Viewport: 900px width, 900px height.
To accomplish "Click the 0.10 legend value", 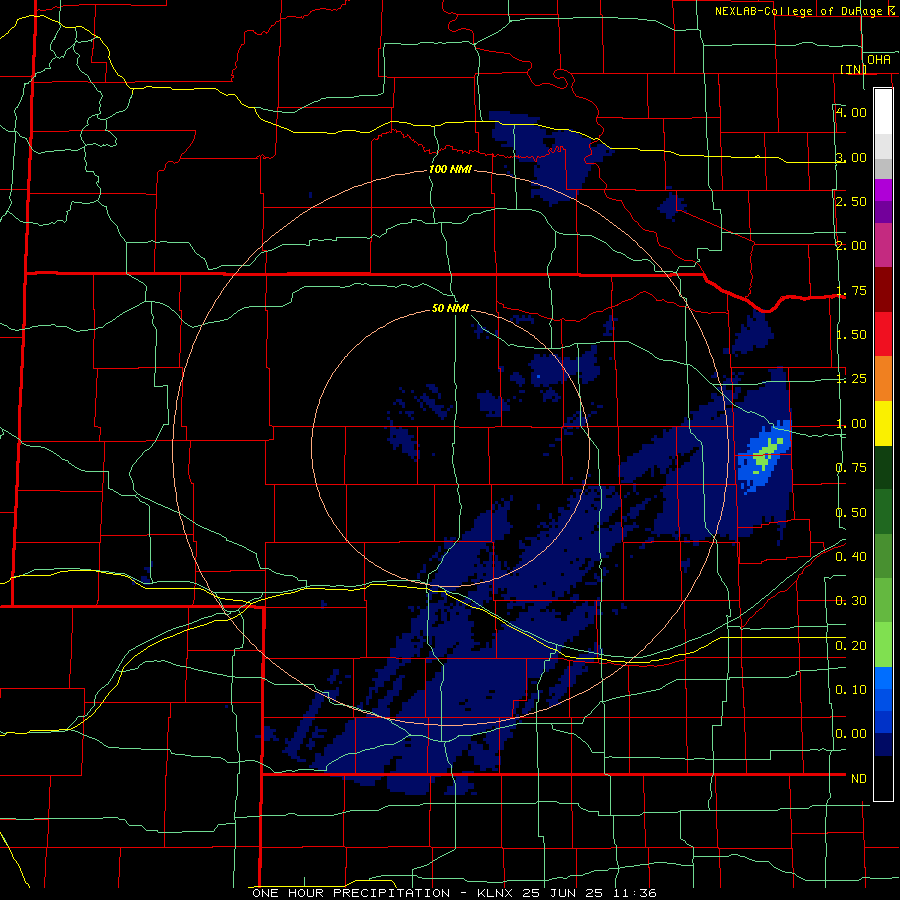I will tap(851, 690).
